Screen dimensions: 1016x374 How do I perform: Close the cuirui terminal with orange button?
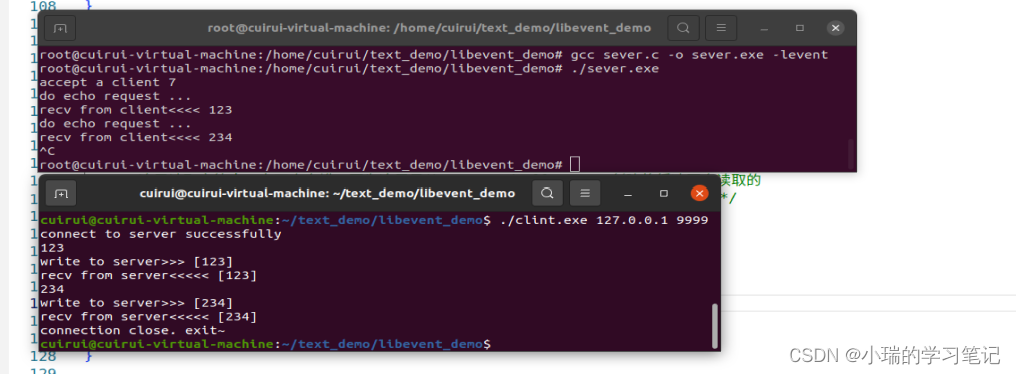click(699, 193)
